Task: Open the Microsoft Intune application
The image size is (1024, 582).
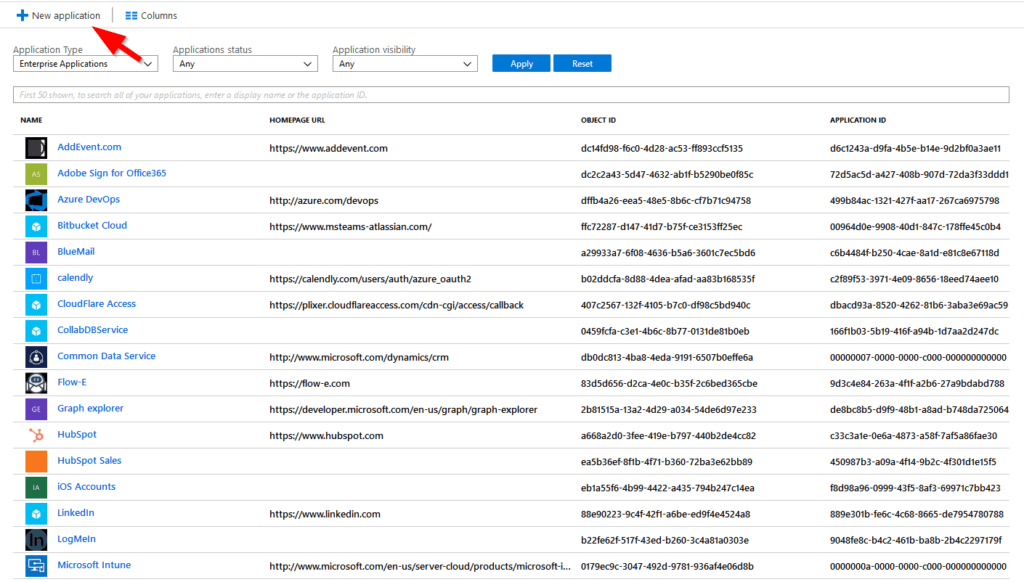Action: click(x=94, y=565)
